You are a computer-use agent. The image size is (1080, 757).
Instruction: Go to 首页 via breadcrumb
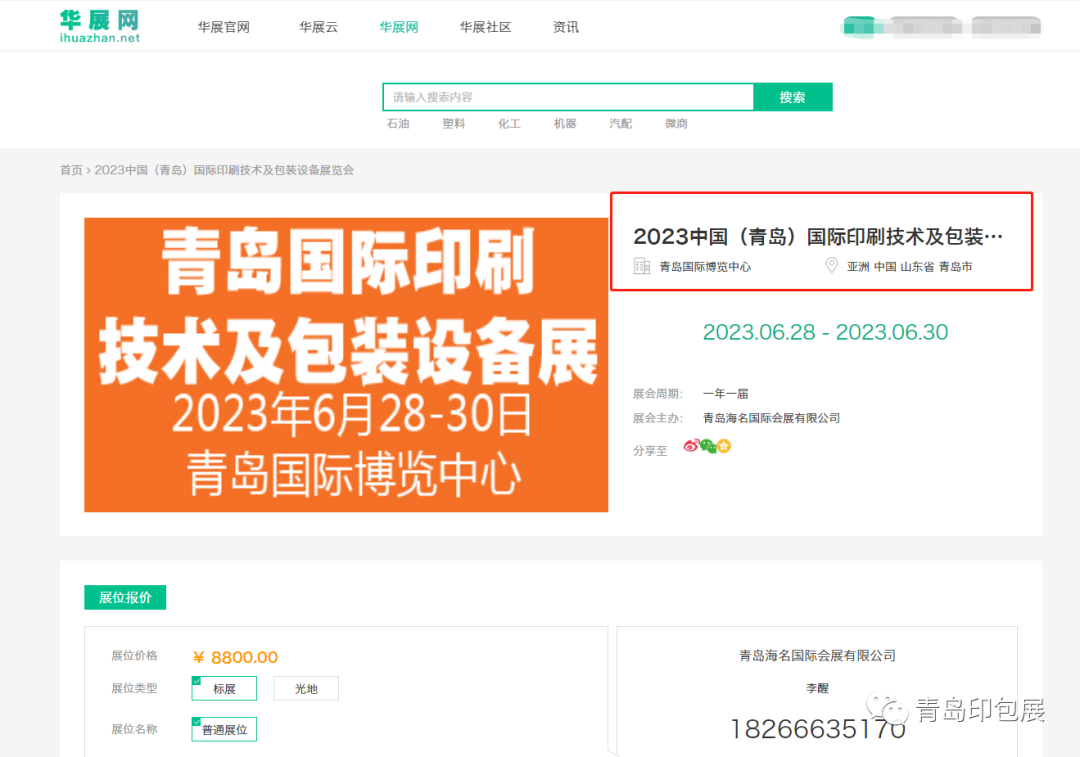click(x=71, y=170)
